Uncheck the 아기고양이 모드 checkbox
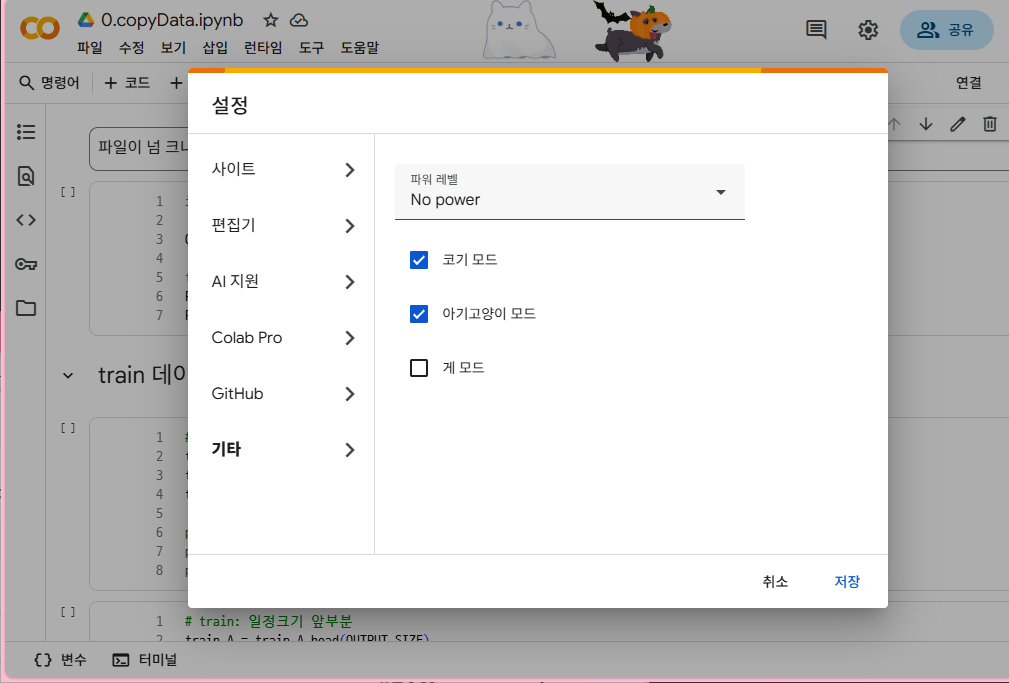The image size is (1009, 683). point(419,314)
